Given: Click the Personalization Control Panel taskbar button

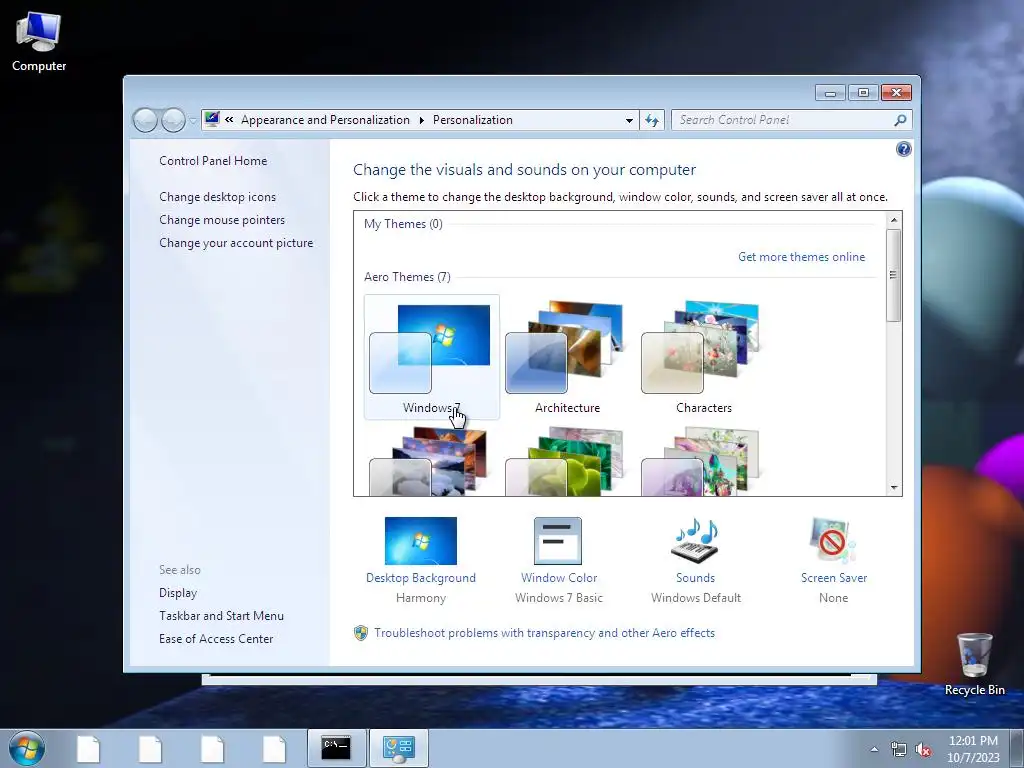Looking at the screenshot, I should 399,748.
